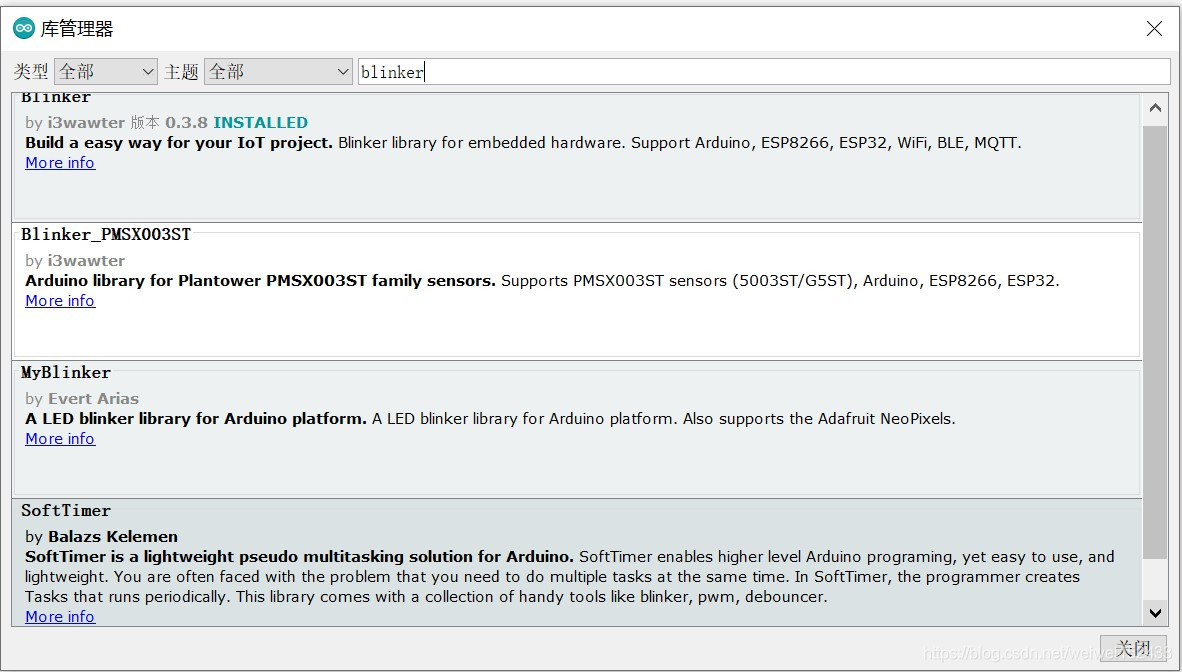1182x672 pixels.
Task: Open More info link for SoftTimer
Action: [x=60, y=617]
